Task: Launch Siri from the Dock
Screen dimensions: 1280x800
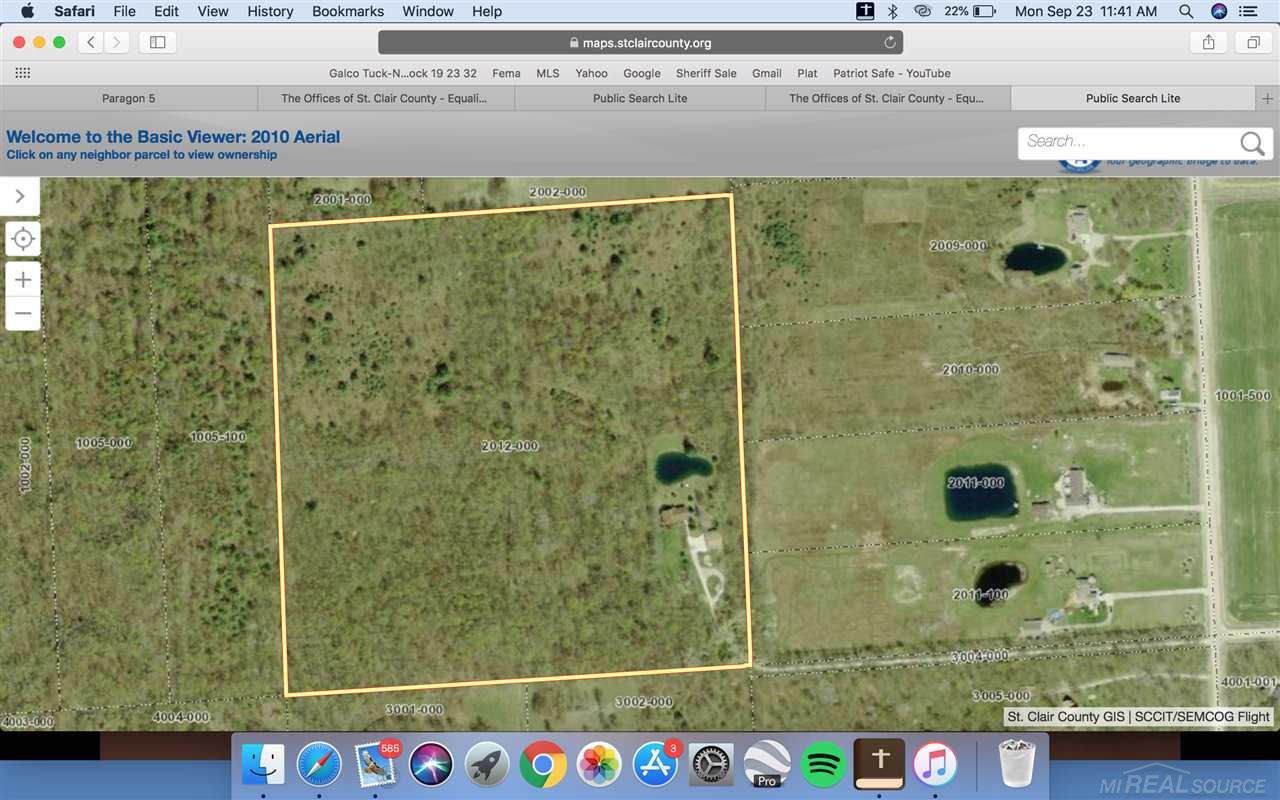Action: pos(431,765)
